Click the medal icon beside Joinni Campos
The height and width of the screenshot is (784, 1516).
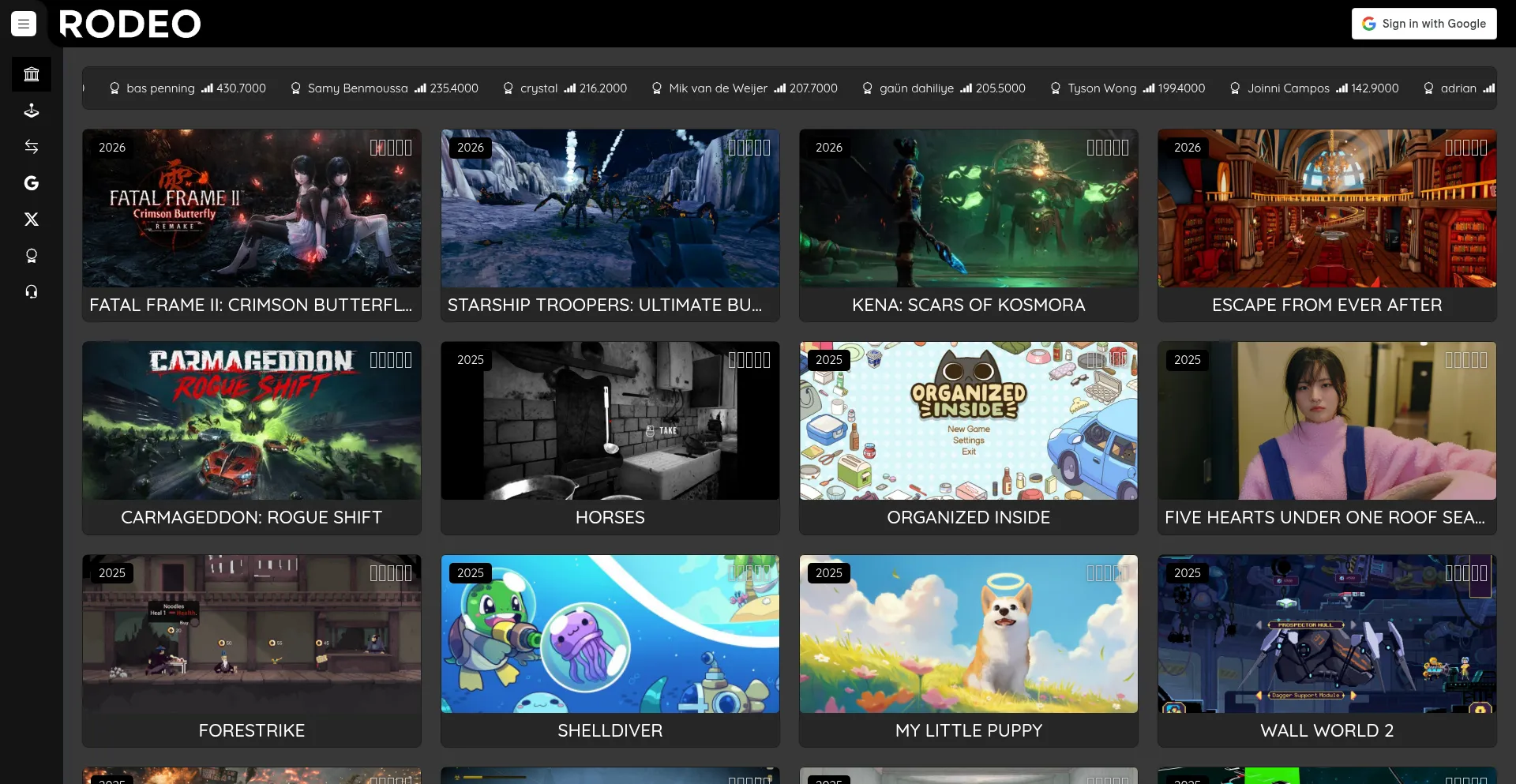[x=1236, y=88]
